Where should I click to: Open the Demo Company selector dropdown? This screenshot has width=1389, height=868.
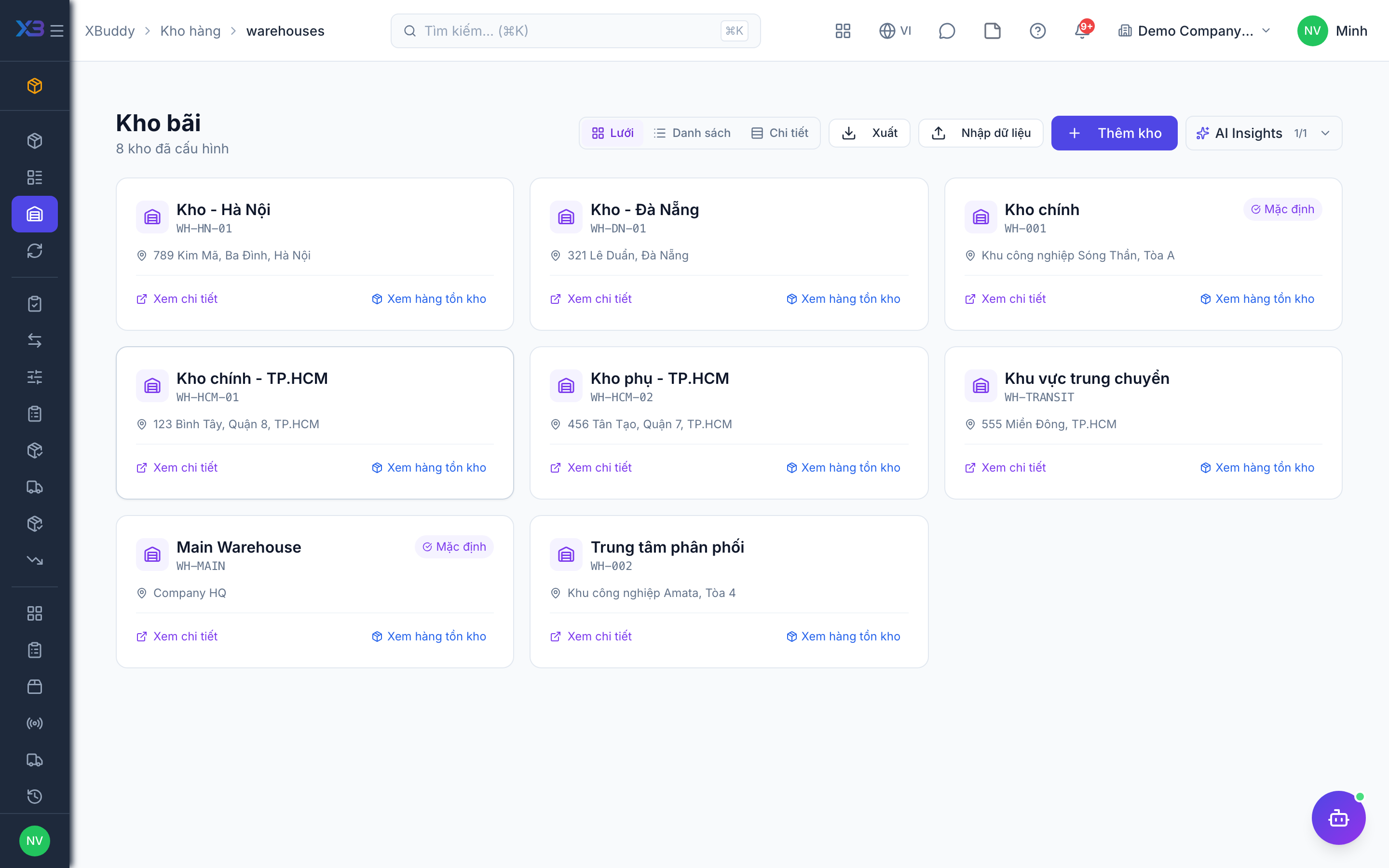(1195, 30)
